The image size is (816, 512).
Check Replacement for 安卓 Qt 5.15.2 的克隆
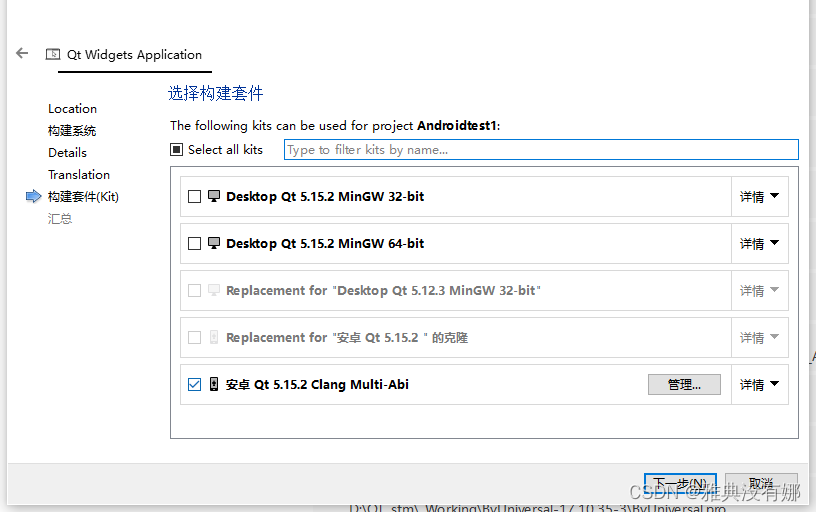[194, 338]
